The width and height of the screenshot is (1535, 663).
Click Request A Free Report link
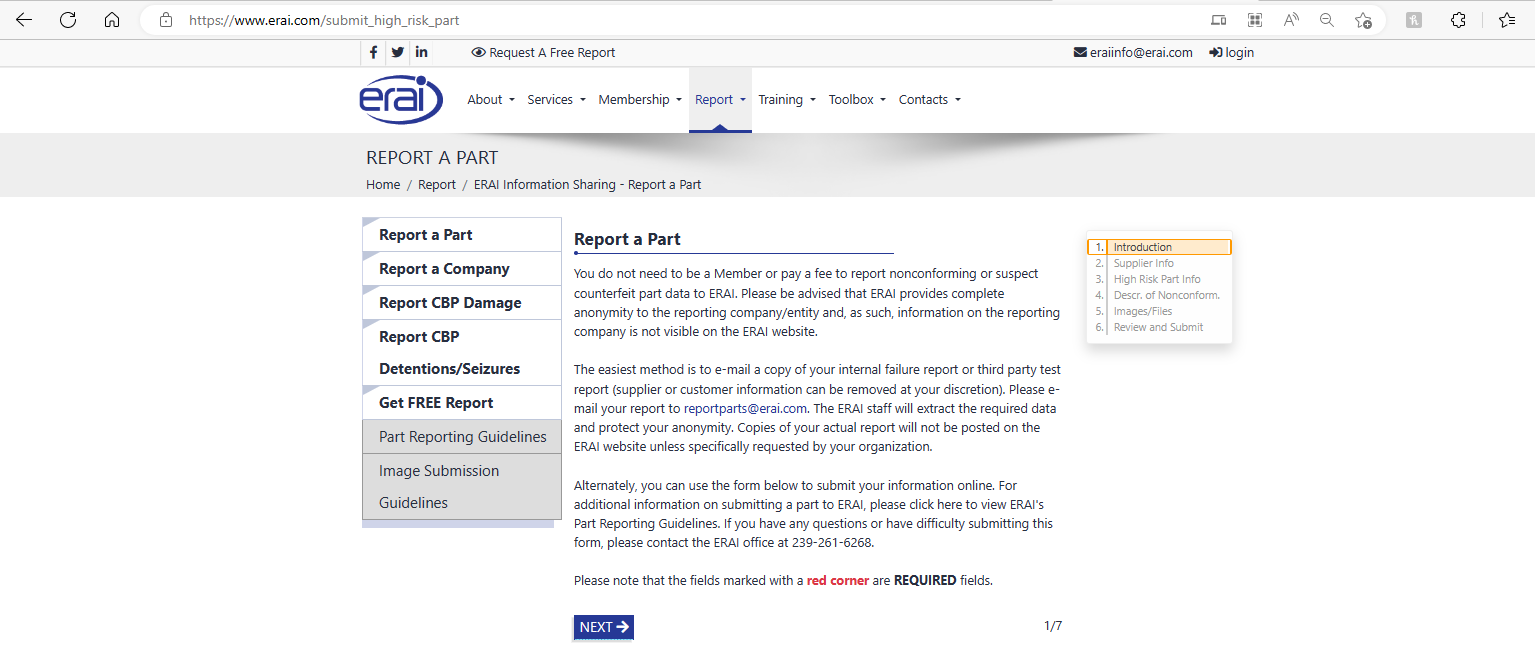point(543,53)
